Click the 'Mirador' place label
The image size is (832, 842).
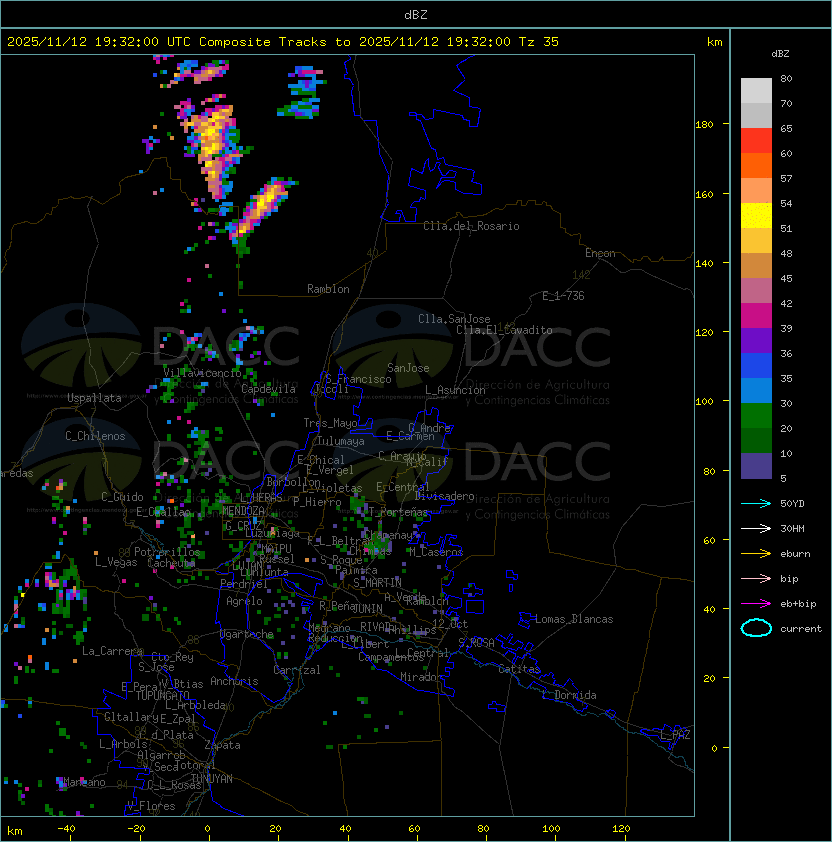point(421,677)
